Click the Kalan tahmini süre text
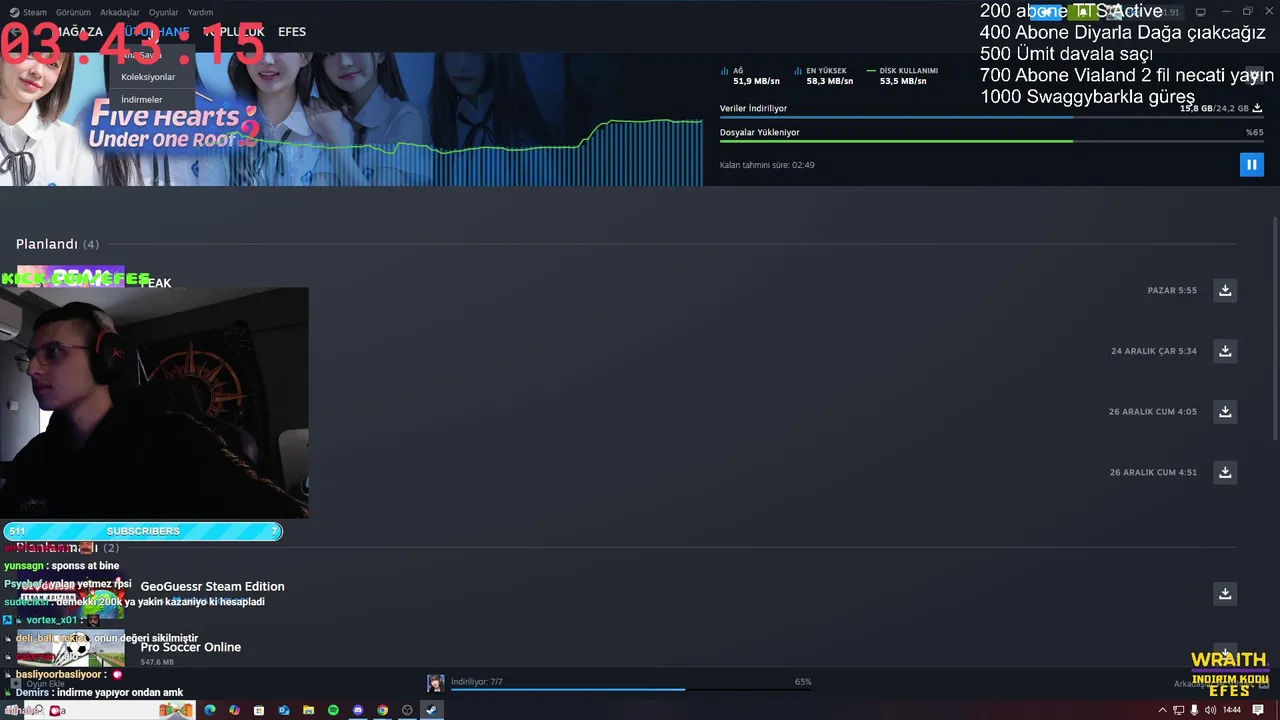1280x720 pixels. pyautogui.click(x=767, y=165)
